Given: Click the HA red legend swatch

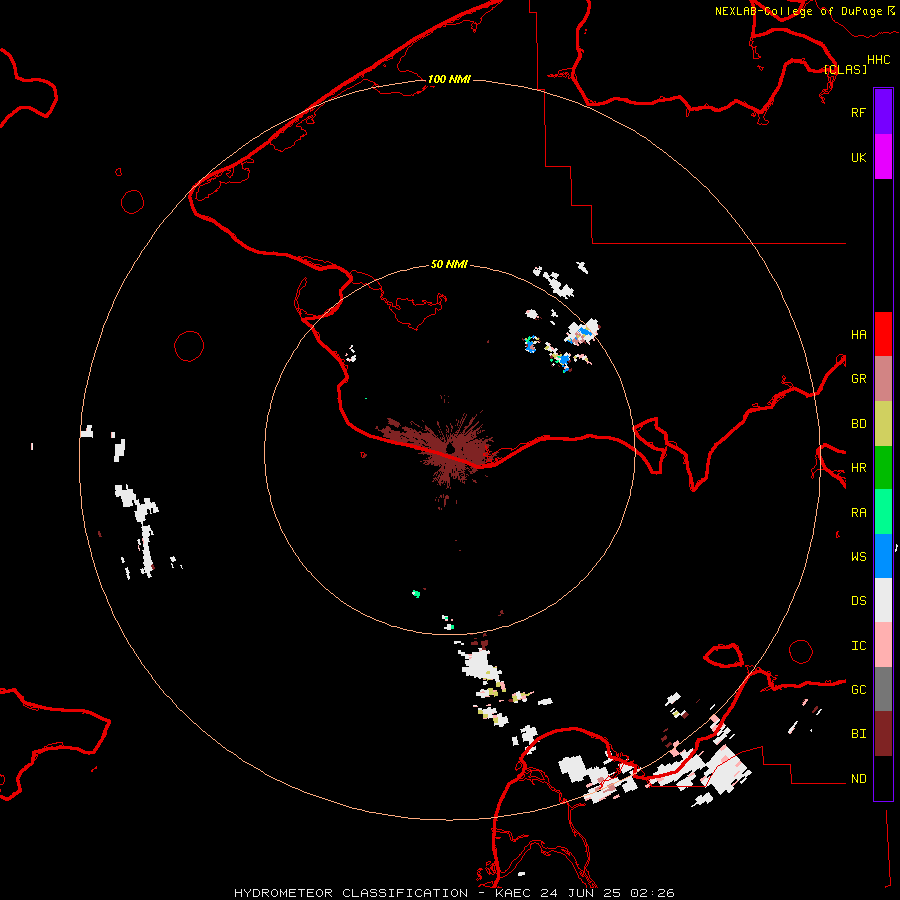Looking at the screenshot, I should click(x=883, y=334).
